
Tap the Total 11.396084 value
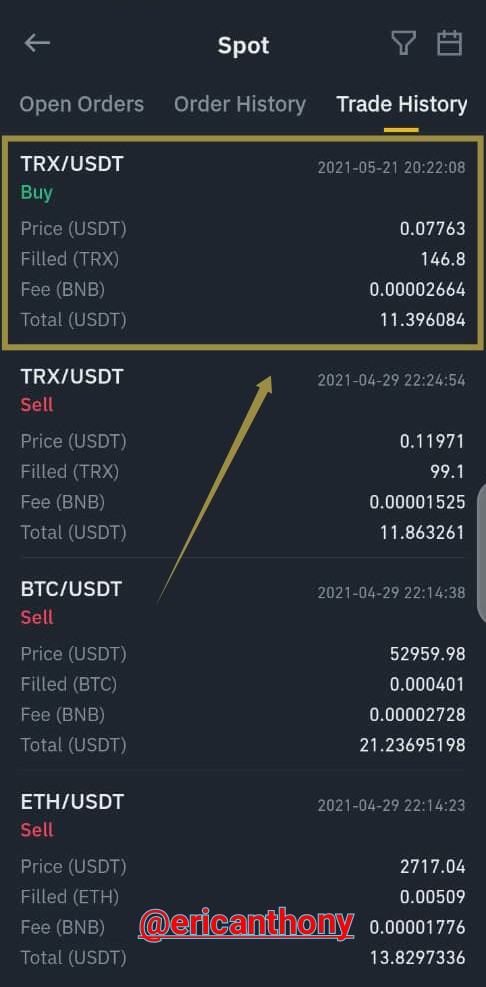pos(422,320)
